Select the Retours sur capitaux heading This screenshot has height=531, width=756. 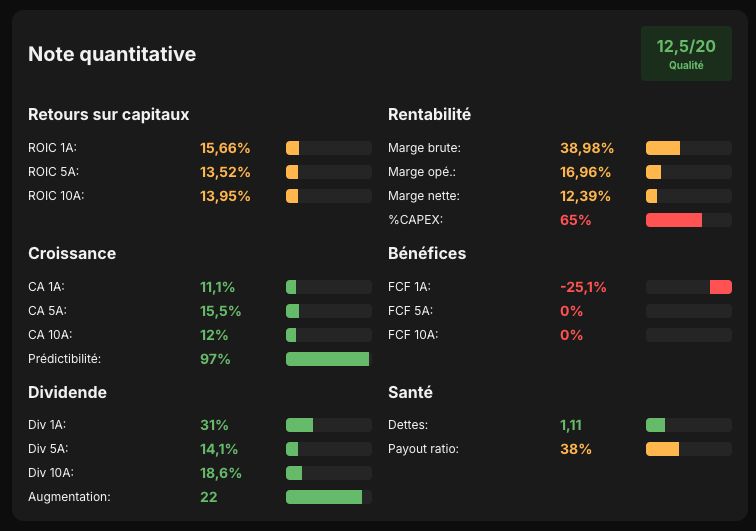[108, 114]
